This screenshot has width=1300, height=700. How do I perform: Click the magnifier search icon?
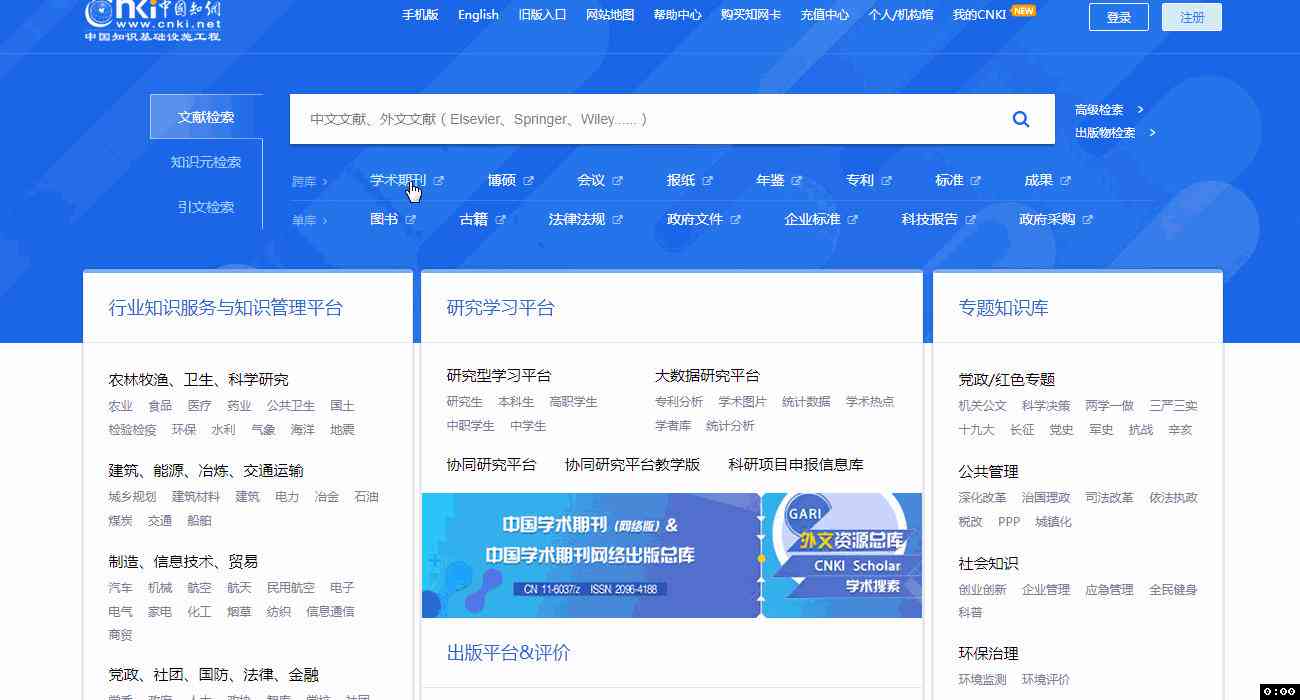pyautogui.click(x=1021, y=119)
